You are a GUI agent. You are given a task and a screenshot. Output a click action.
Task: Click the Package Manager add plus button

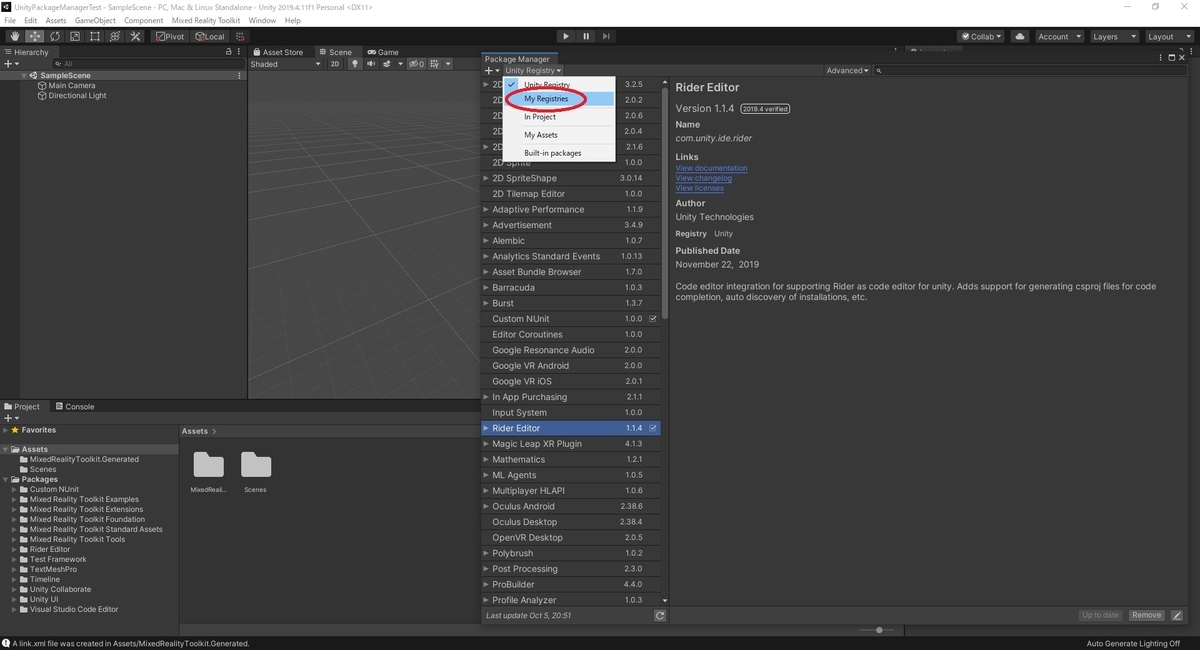click(491, 71)
